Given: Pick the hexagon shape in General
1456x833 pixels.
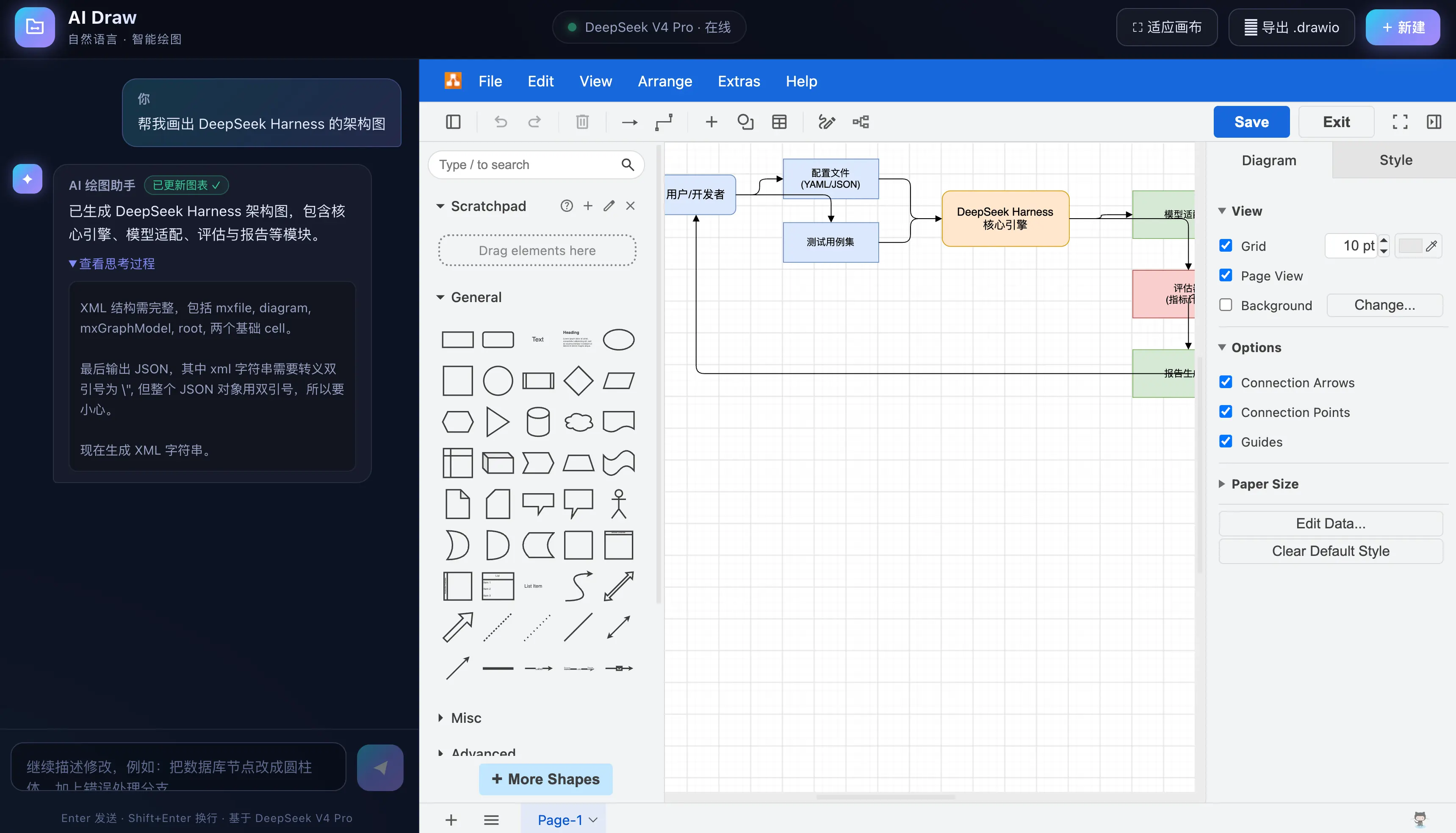Looking at the screenshot, I should tap(457, 422).
